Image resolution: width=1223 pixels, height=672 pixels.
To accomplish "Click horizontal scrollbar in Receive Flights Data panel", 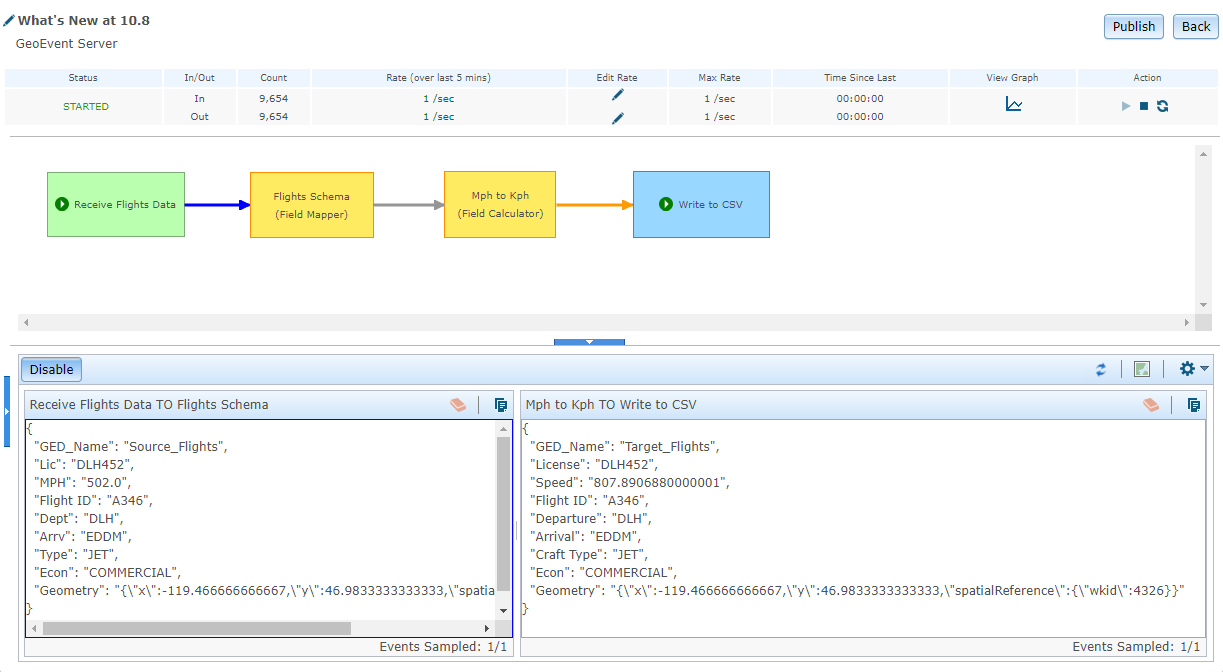I will pos(197,628).
